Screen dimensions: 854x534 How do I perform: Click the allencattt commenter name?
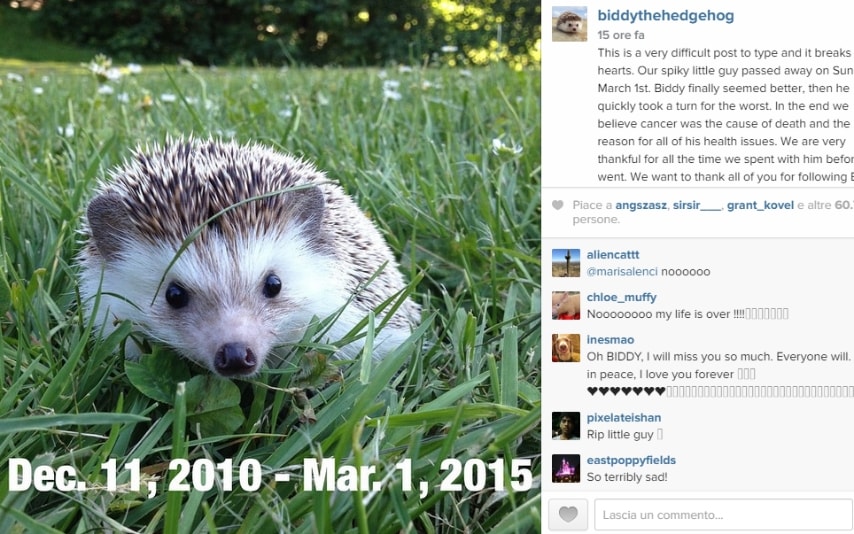coord(613,254)
